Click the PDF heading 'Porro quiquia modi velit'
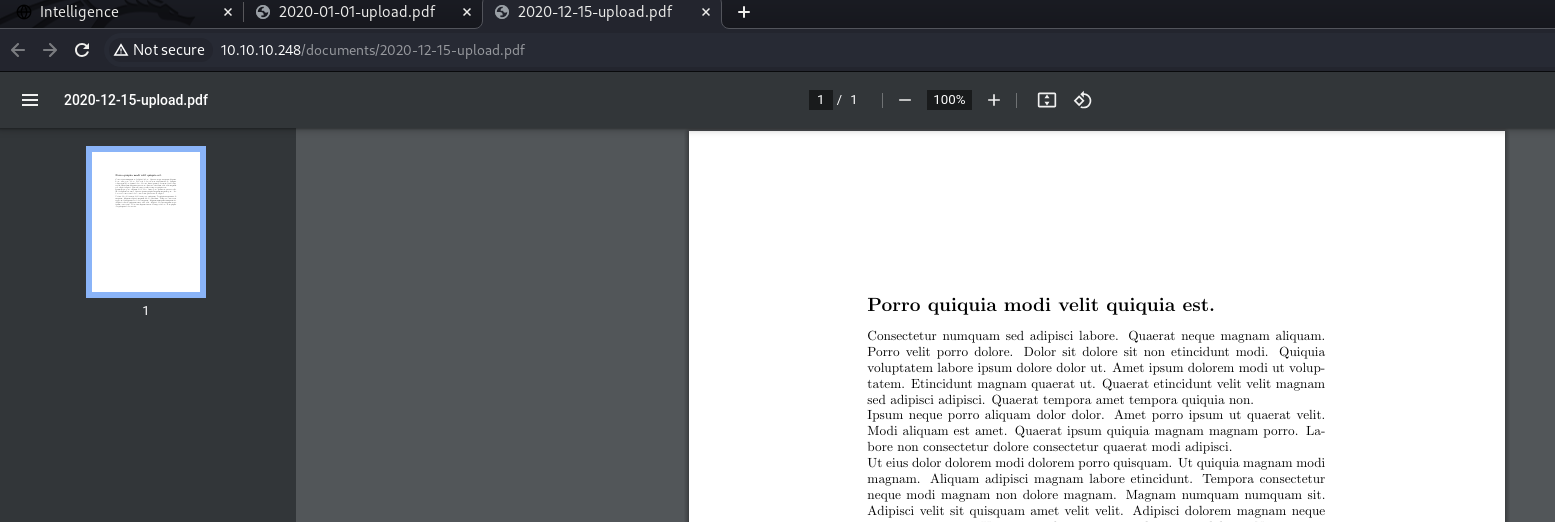This screenshot has height=522, width=1555. pos(1040,305)
